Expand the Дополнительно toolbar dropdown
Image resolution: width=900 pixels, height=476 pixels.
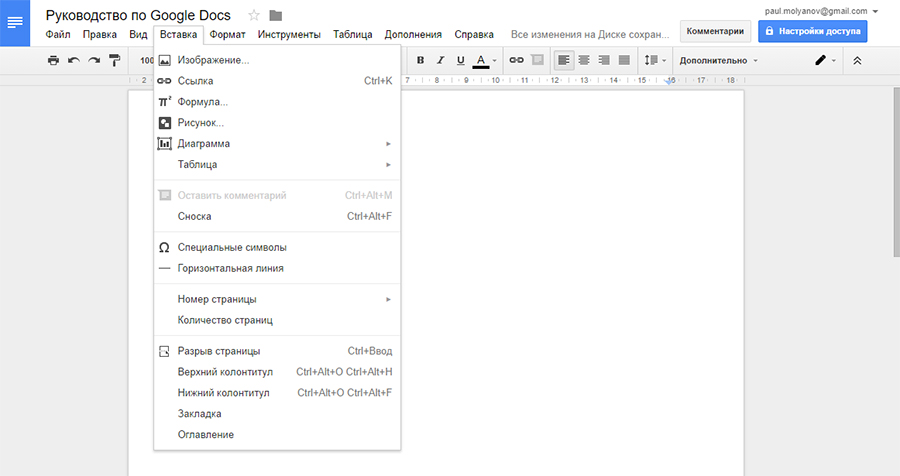[719, 60]
